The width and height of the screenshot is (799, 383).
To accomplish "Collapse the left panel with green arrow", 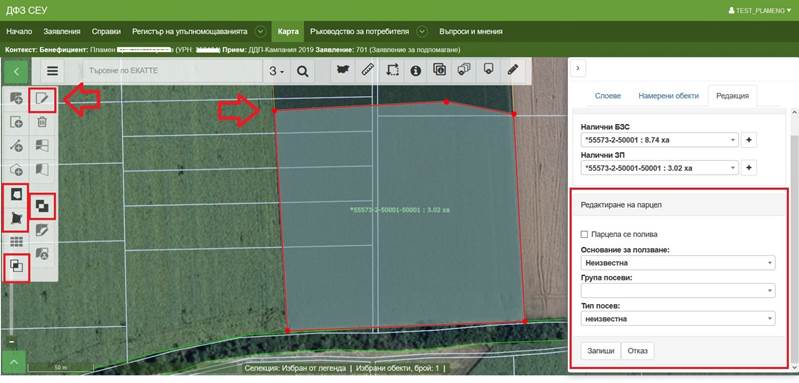I will [16, 71].
